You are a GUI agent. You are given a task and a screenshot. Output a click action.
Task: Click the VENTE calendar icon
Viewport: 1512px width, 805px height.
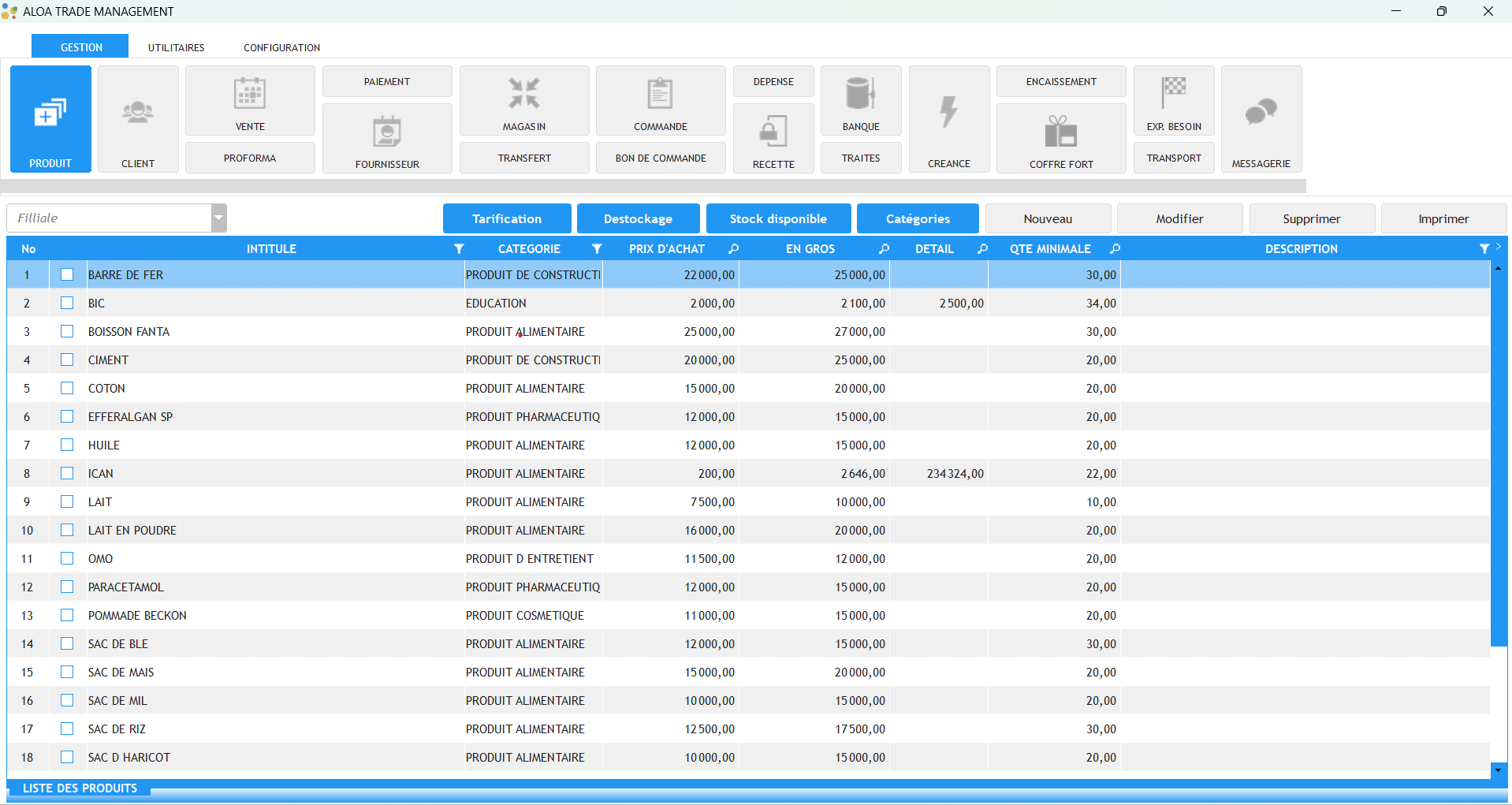click(250, 95)
